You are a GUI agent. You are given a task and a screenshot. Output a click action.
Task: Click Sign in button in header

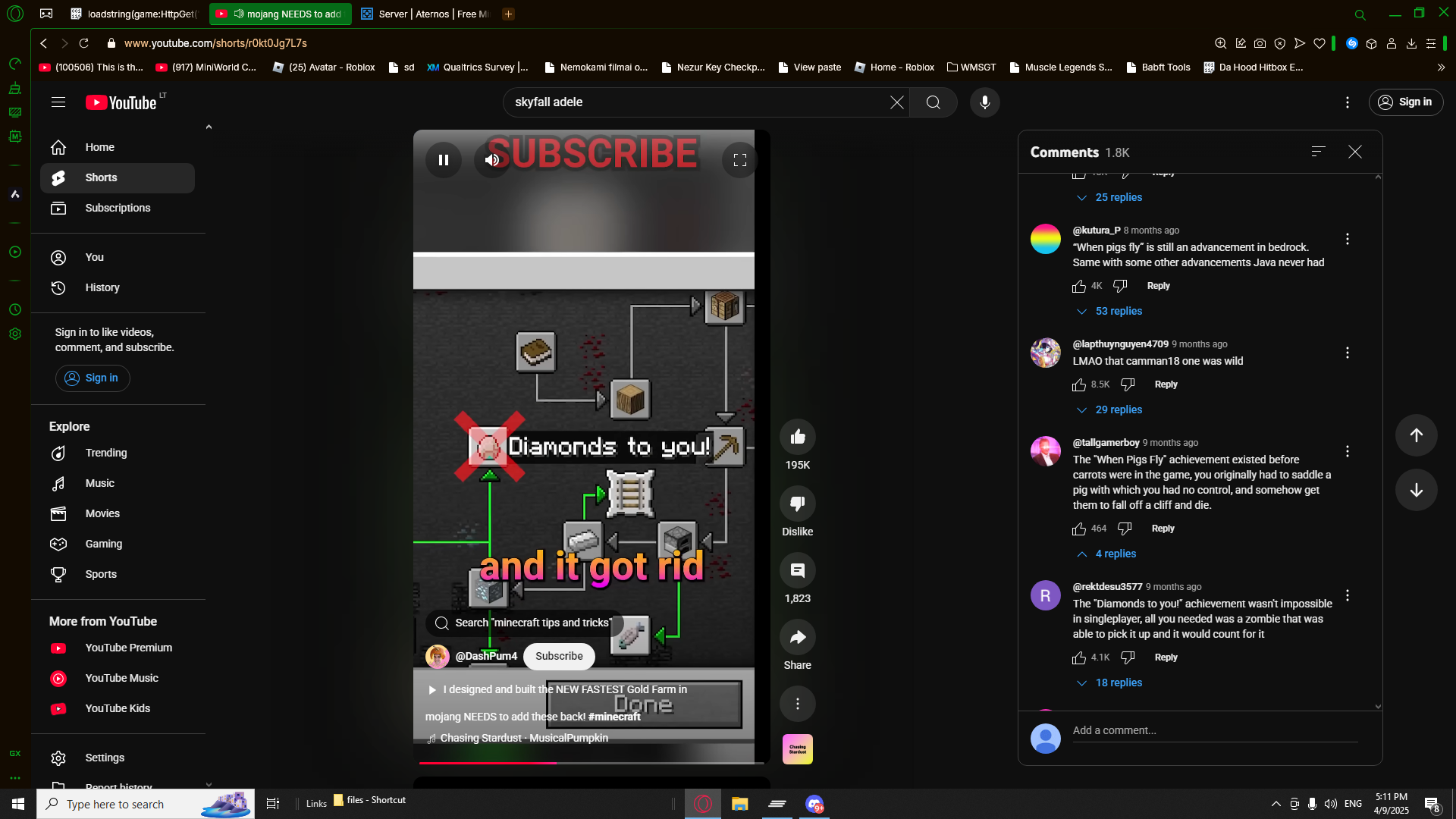[1405, 102]
